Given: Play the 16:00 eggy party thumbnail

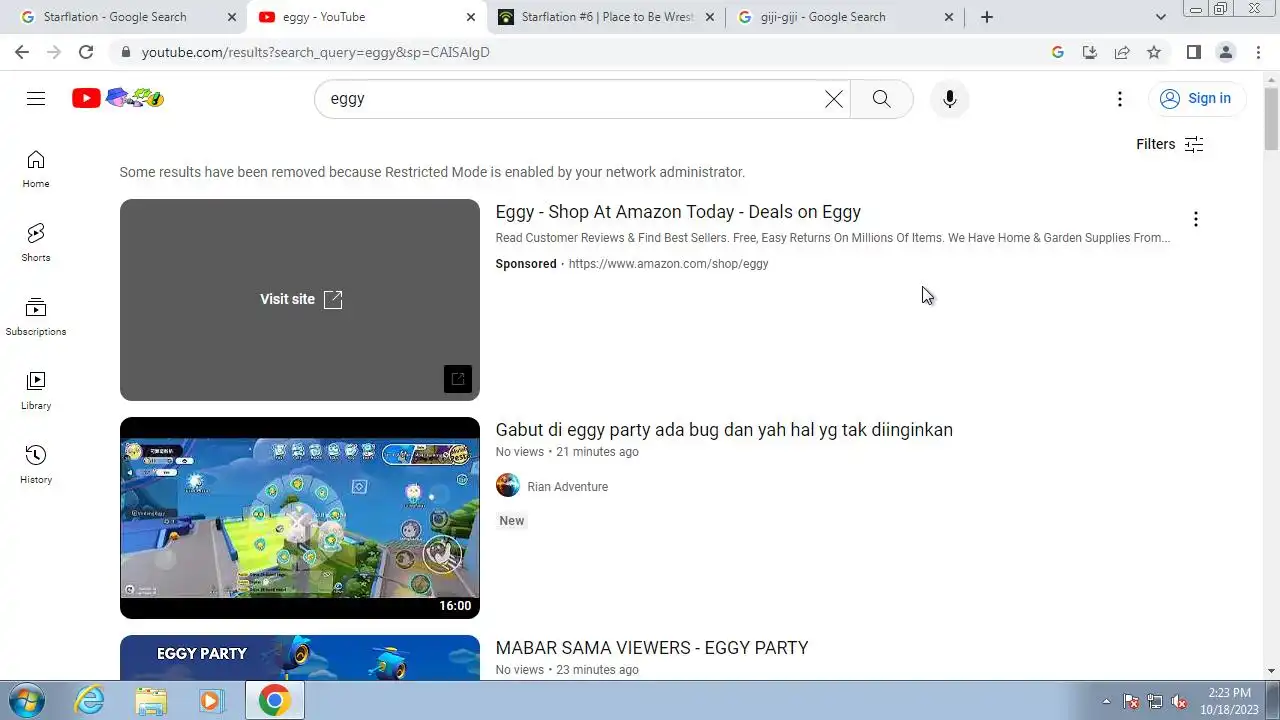Looking at the screenshot, I should (x=300, y=518).
